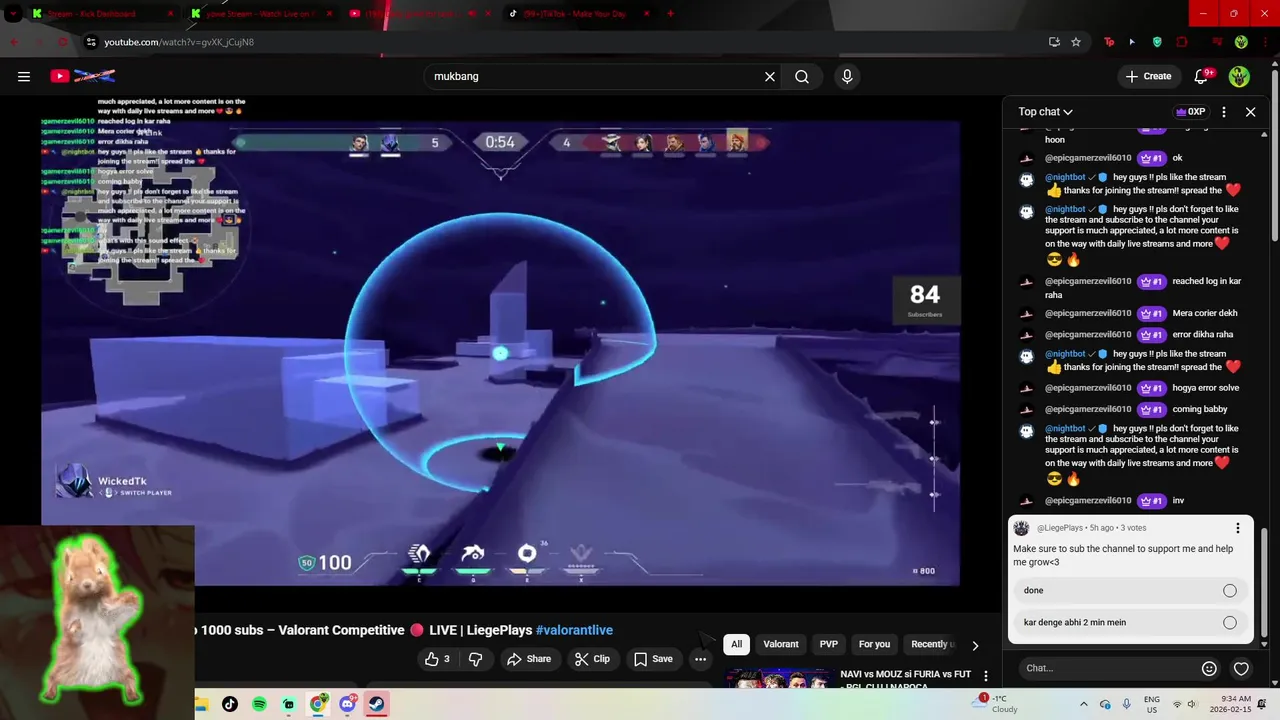The image size is (1280, 720).
Task: Select the PVP filter chip
Action: point(829,644)
